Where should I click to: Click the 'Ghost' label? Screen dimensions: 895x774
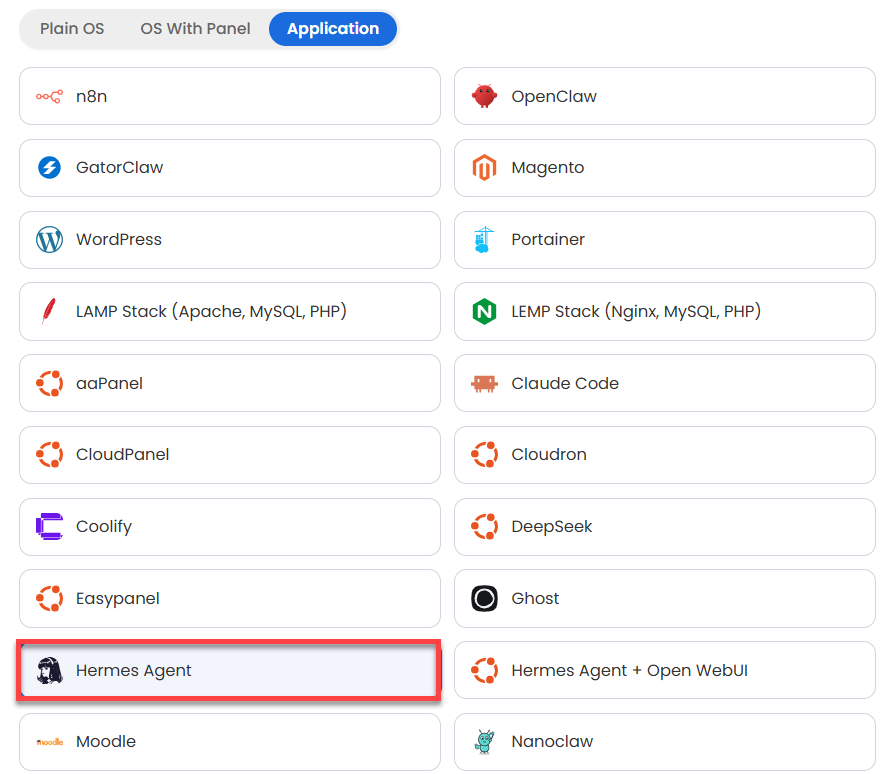click(x=535, y=599)
